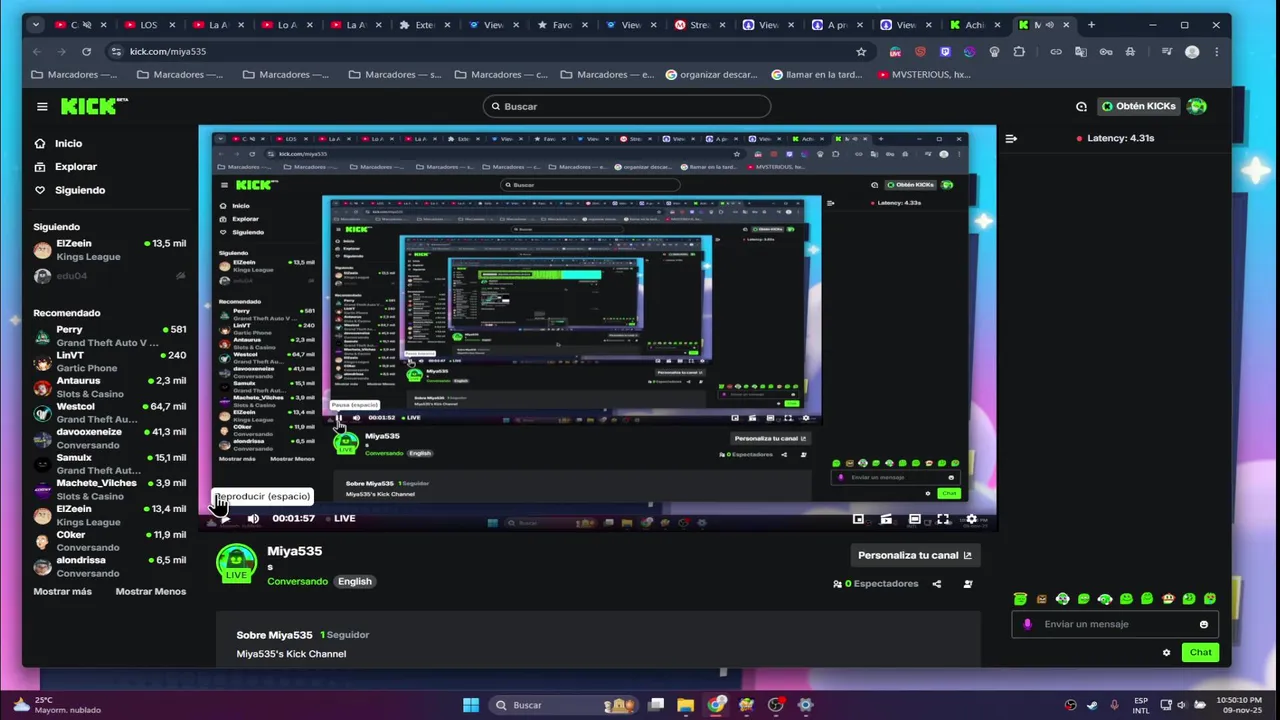Bookmark page with the star icon
The image size is (1280, 720).
[x=861, y=51]
